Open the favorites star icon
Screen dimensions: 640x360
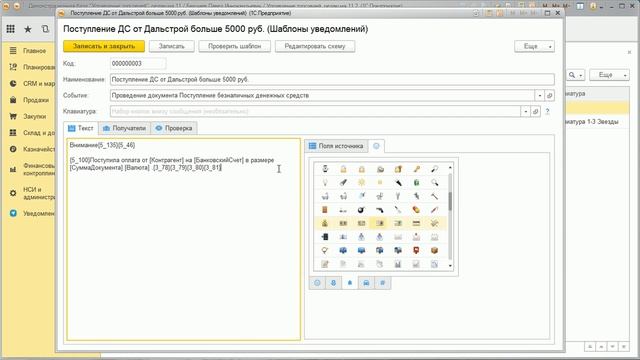click(x=28, y=29)
